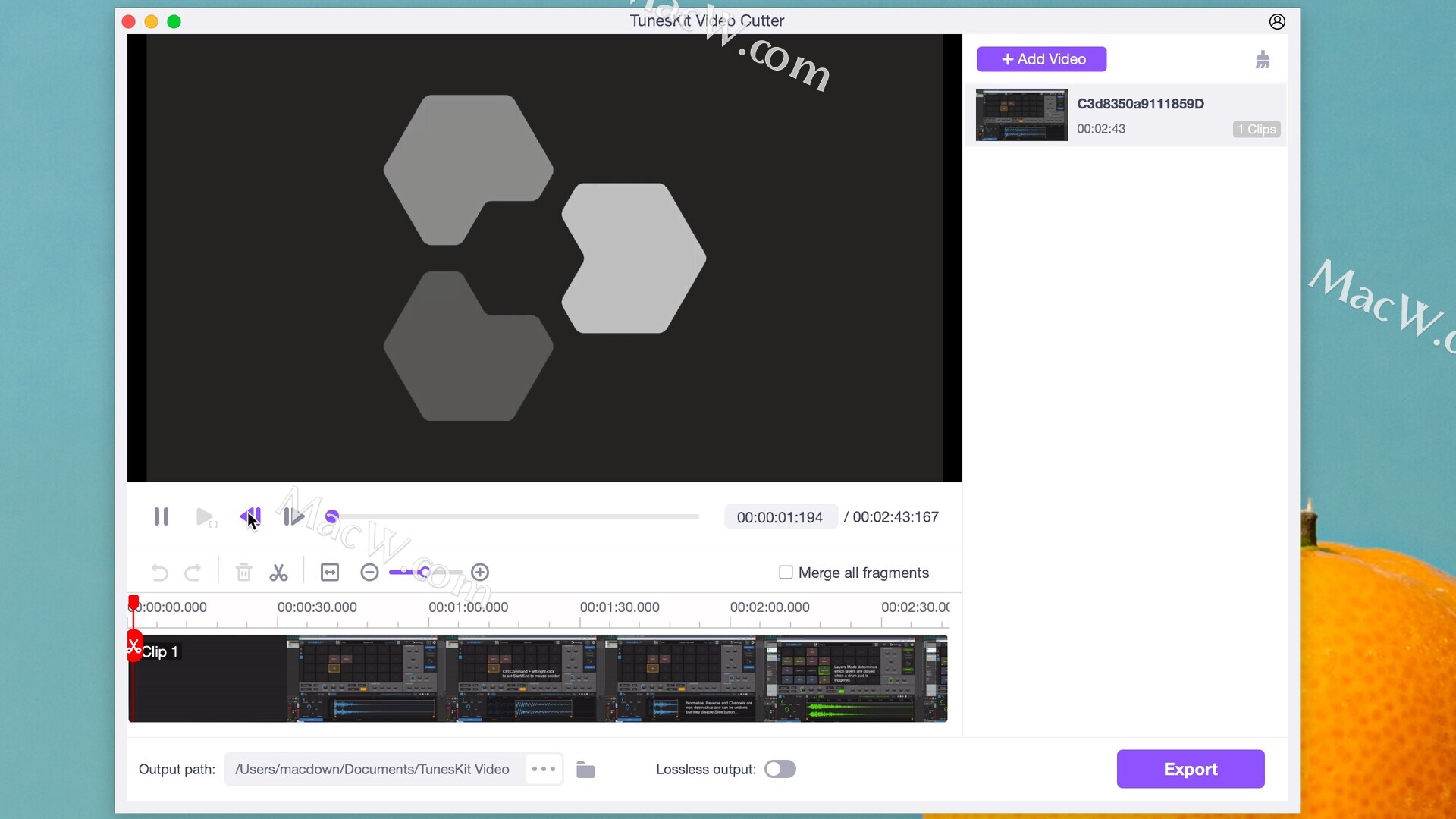Step forward to next frame
This screenshot has width=1456, height=819.
[294, 517]
